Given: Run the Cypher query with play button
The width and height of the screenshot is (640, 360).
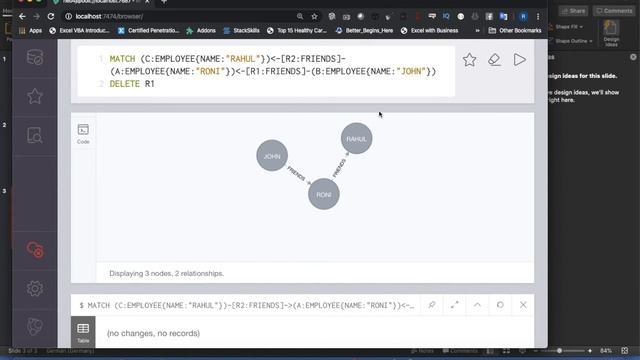Looking at the screenshot, I should coord(520,60).
